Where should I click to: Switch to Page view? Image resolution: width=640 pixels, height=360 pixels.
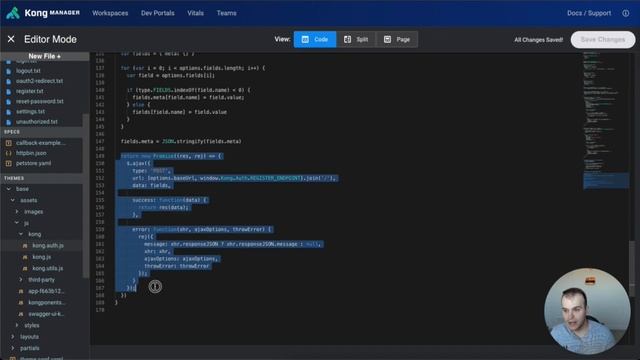click(397, 39)
